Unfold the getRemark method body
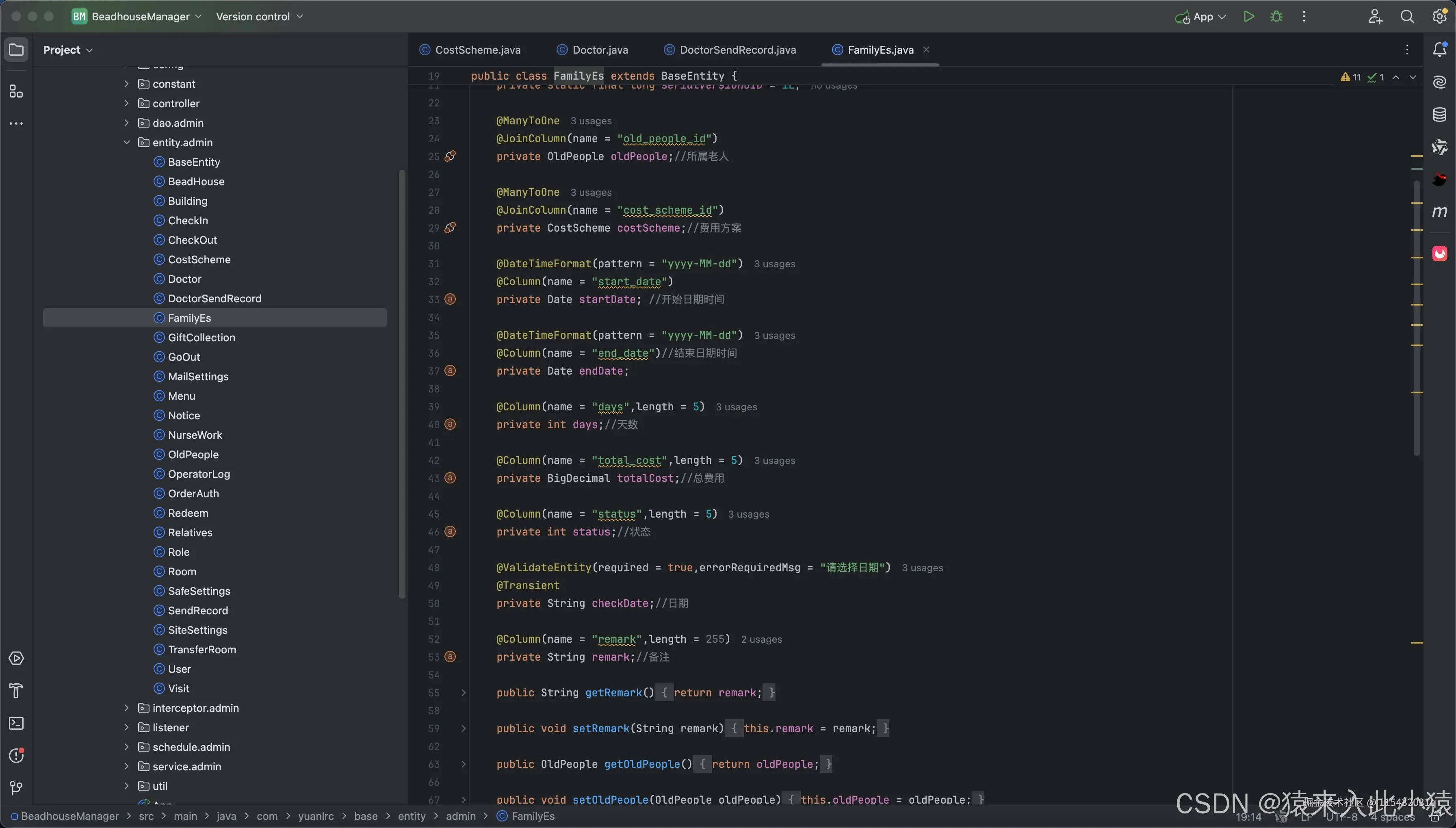This screenshot has height=828, width=1456. pyautogui.click(x=464, y=693)
